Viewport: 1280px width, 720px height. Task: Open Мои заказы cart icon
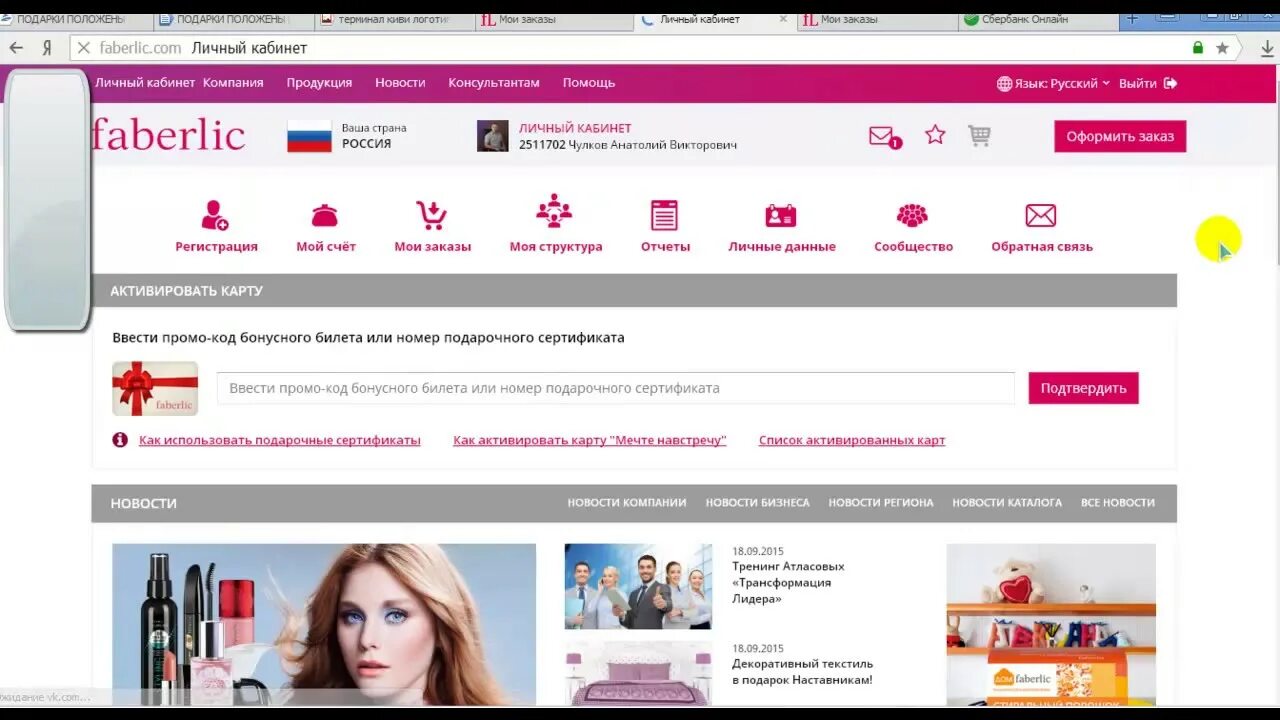click(432, 215)
